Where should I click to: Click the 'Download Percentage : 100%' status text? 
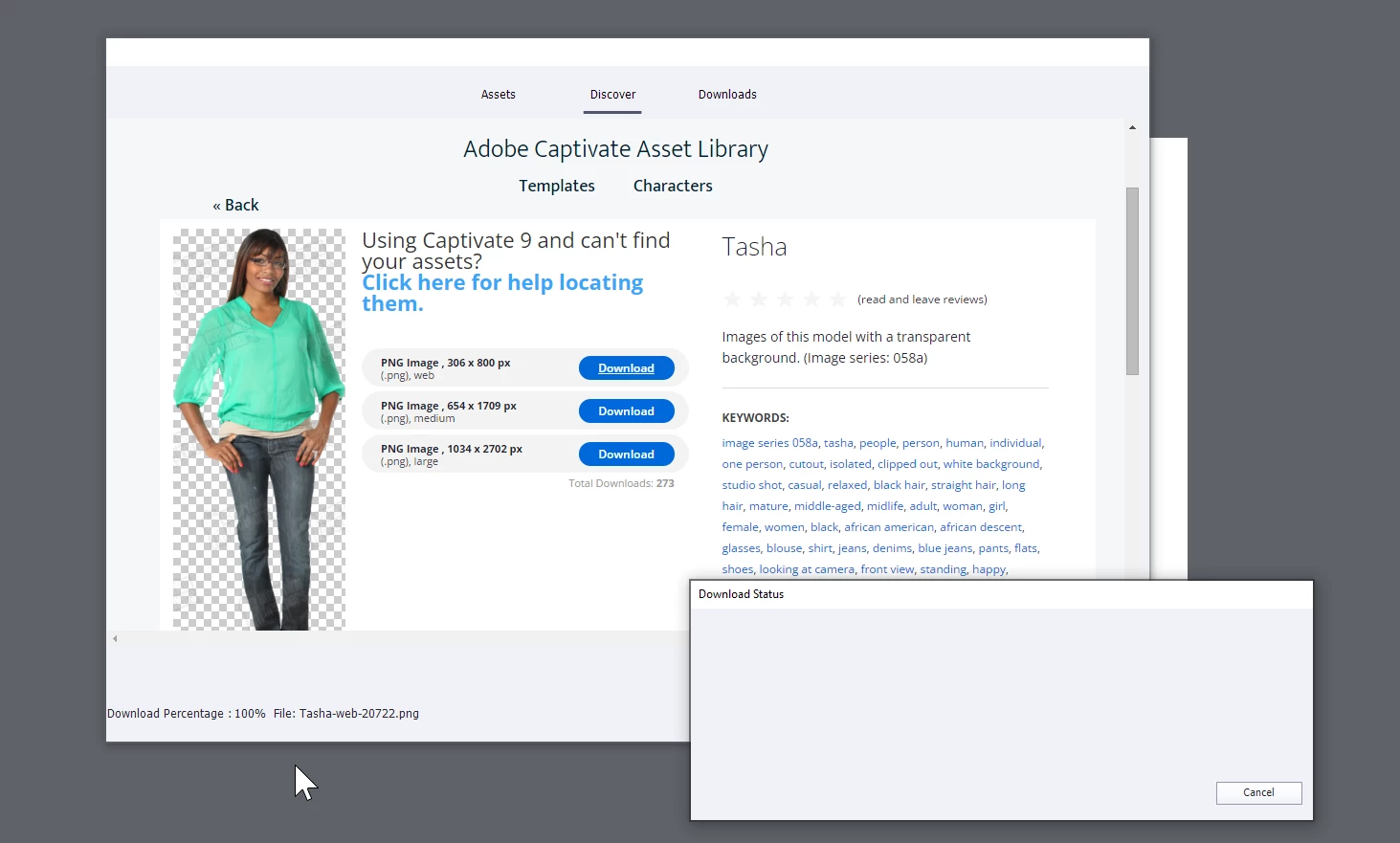point(187,714)
